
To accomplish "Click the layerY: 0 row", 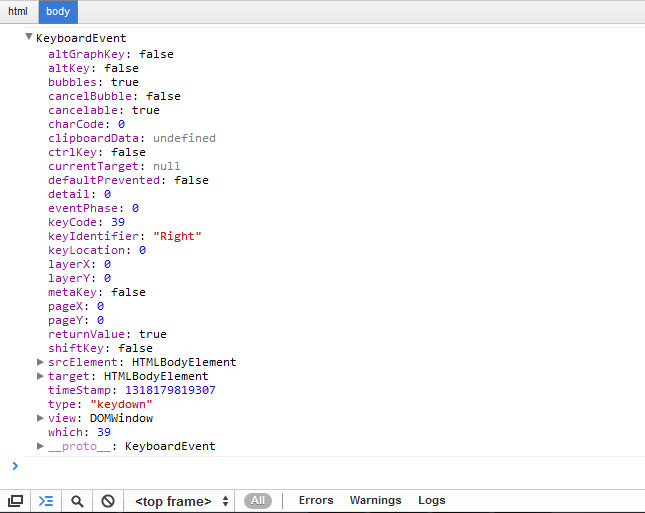I will tap(79, 278).
